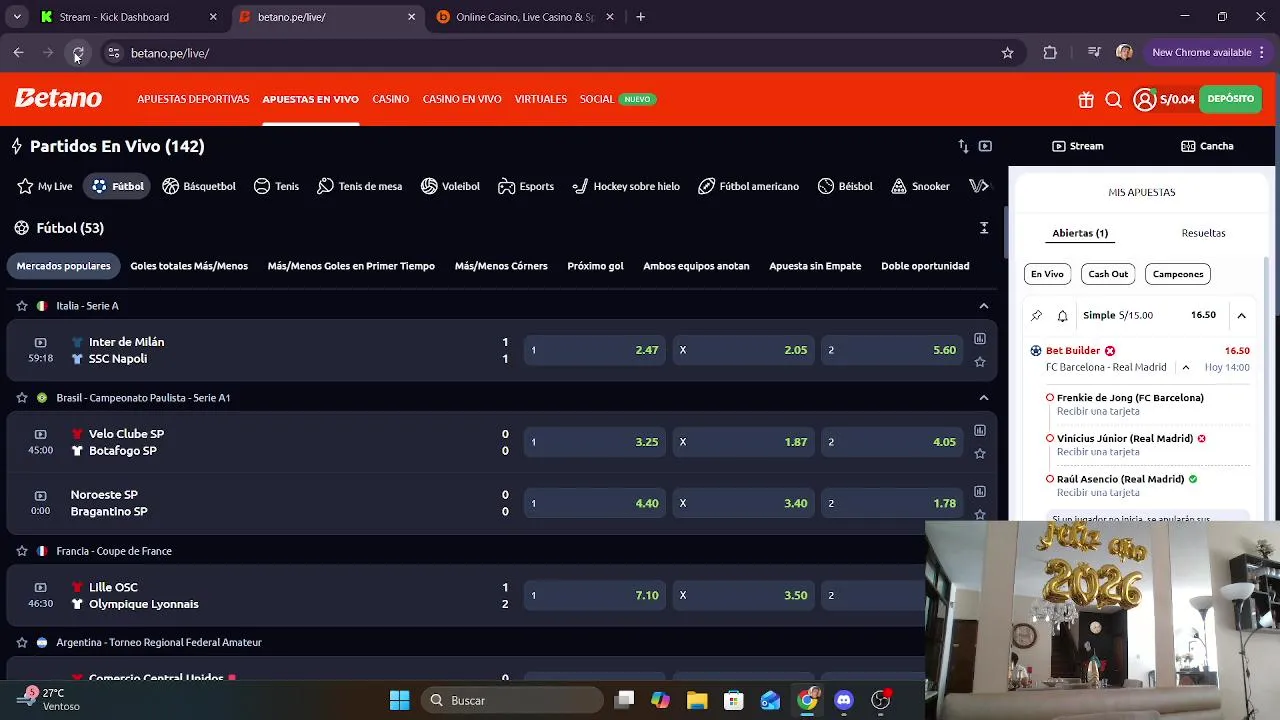
Task: Open the gift promotions icon
Action: 1086,99
